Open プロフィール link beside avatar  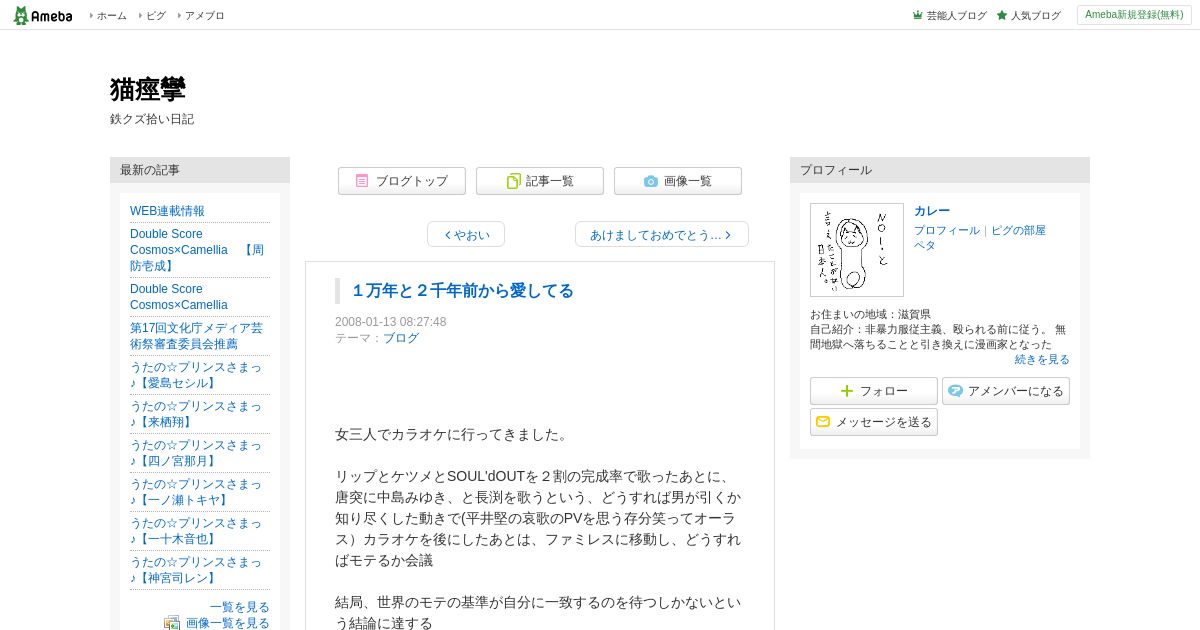tap(947, 230)
